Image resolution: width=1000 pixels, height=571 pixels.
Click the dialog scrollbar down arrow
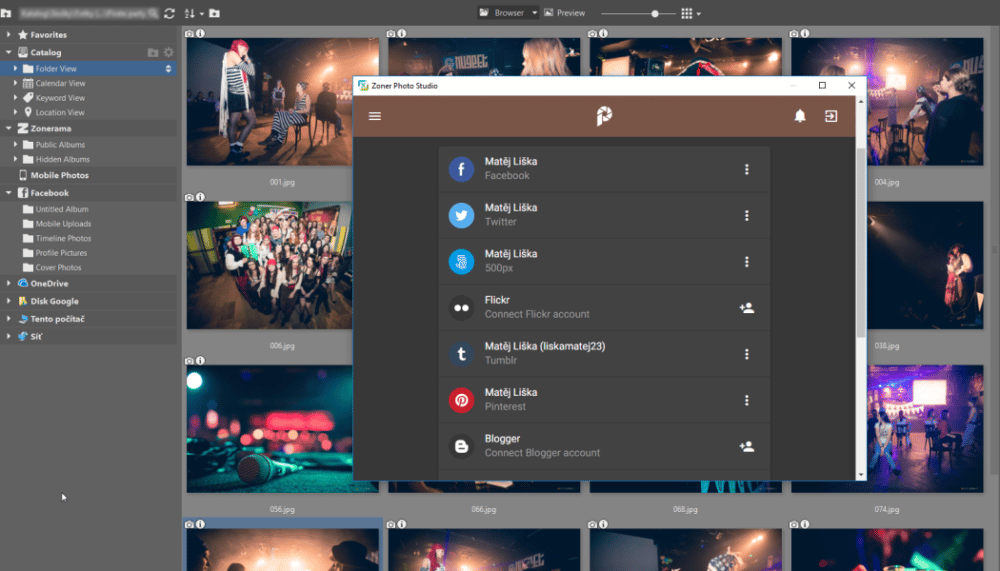tap(861, 475)
